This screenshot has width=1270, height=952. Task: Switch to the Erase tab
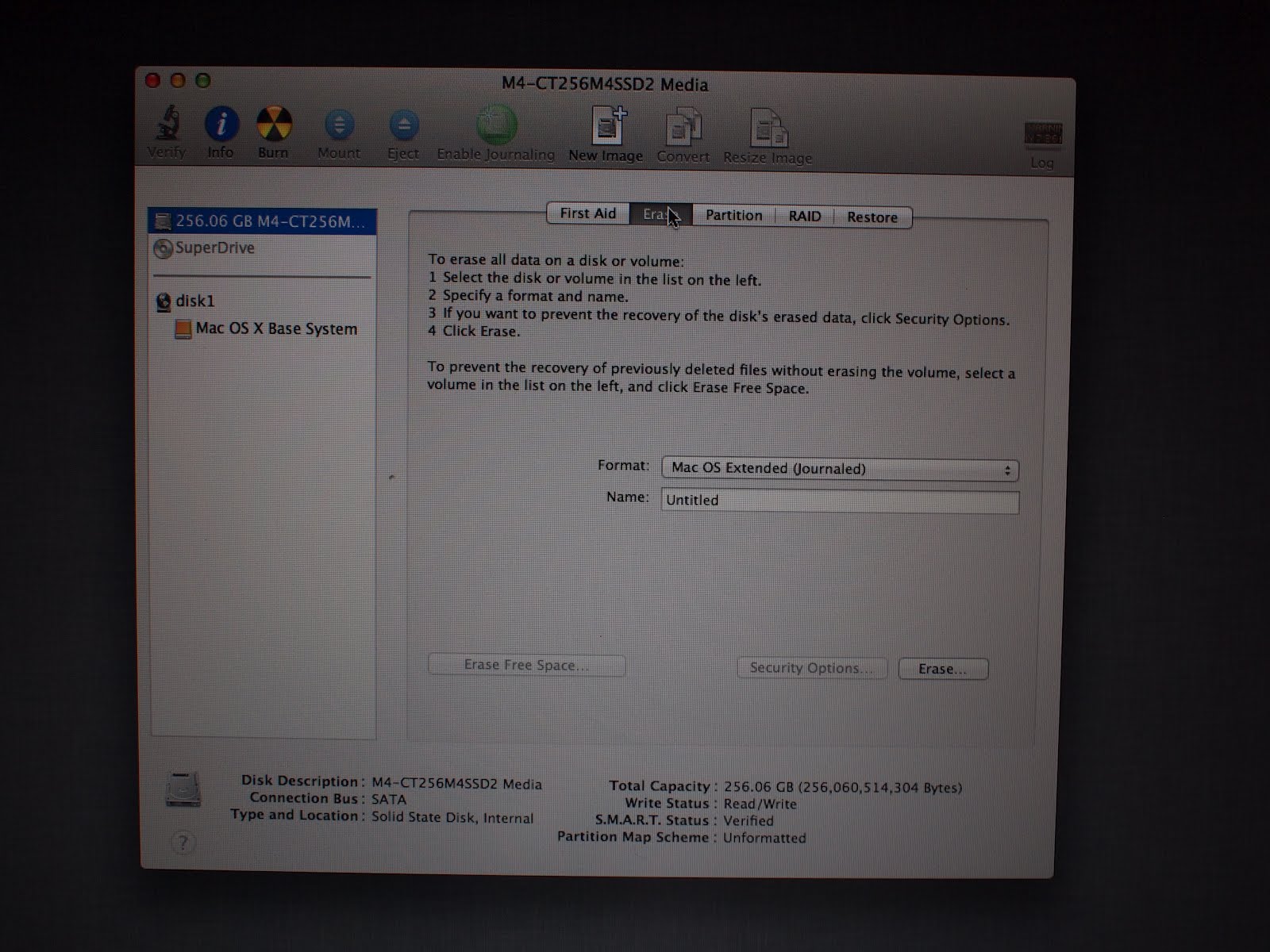click(x=660, y=214)
